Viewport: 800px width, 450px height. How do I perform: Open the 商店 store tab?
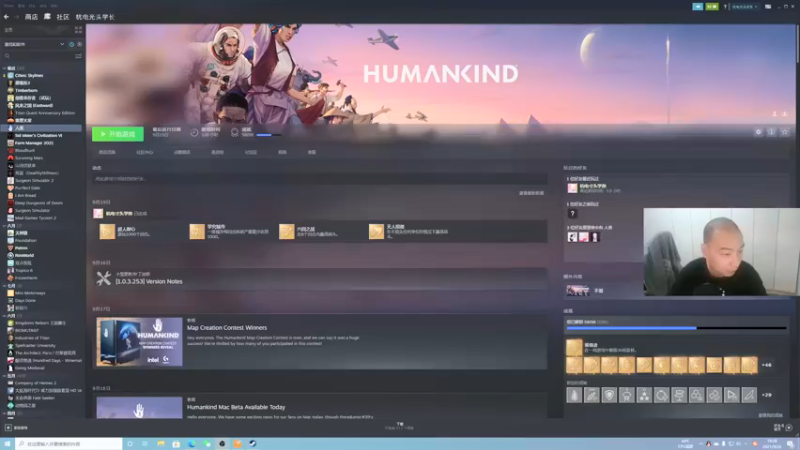[31, 17]
